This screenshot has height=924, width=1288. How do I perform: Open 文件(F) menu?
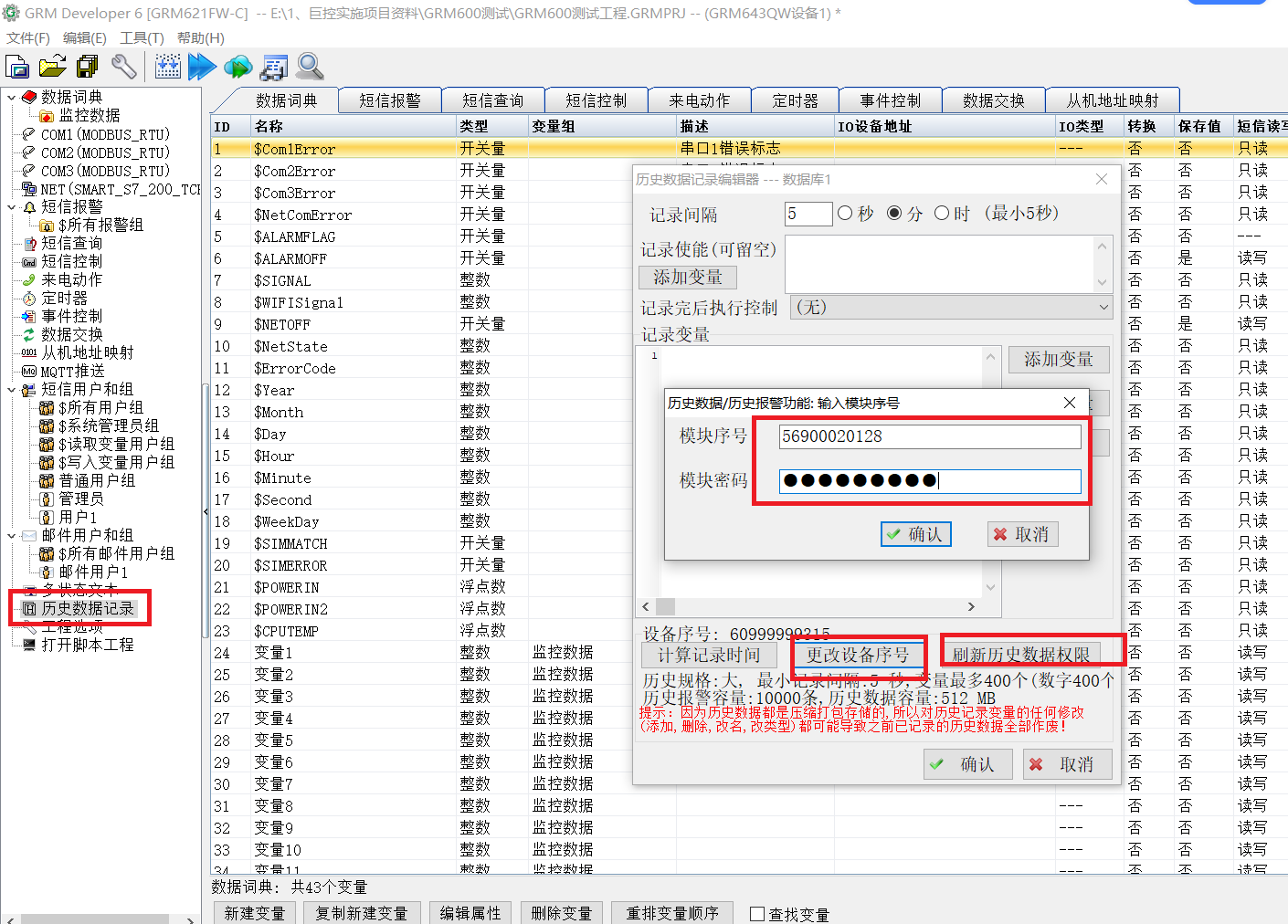point(28,38)
